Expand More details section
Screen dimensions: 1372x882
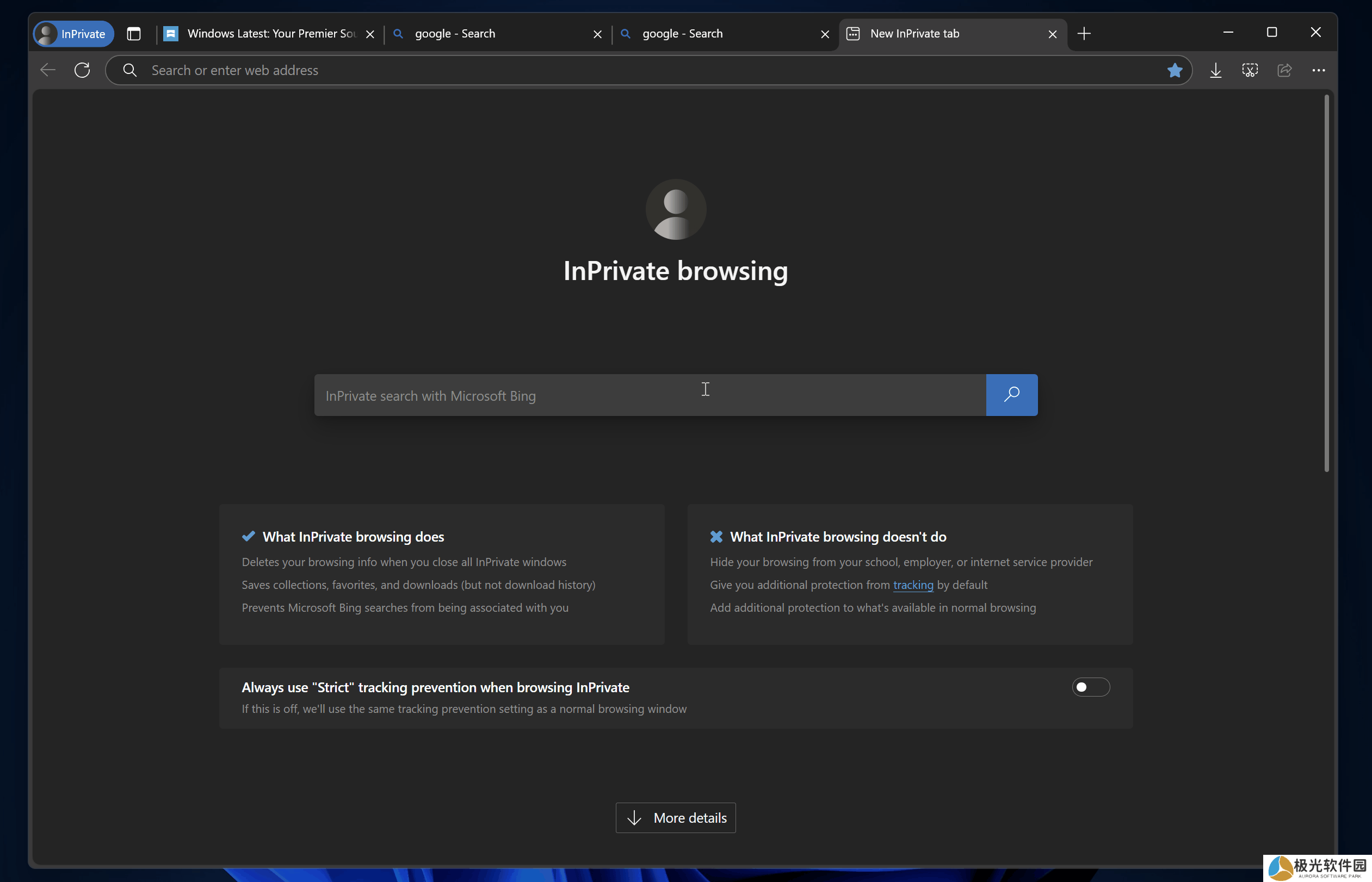[x=676, y=817]
